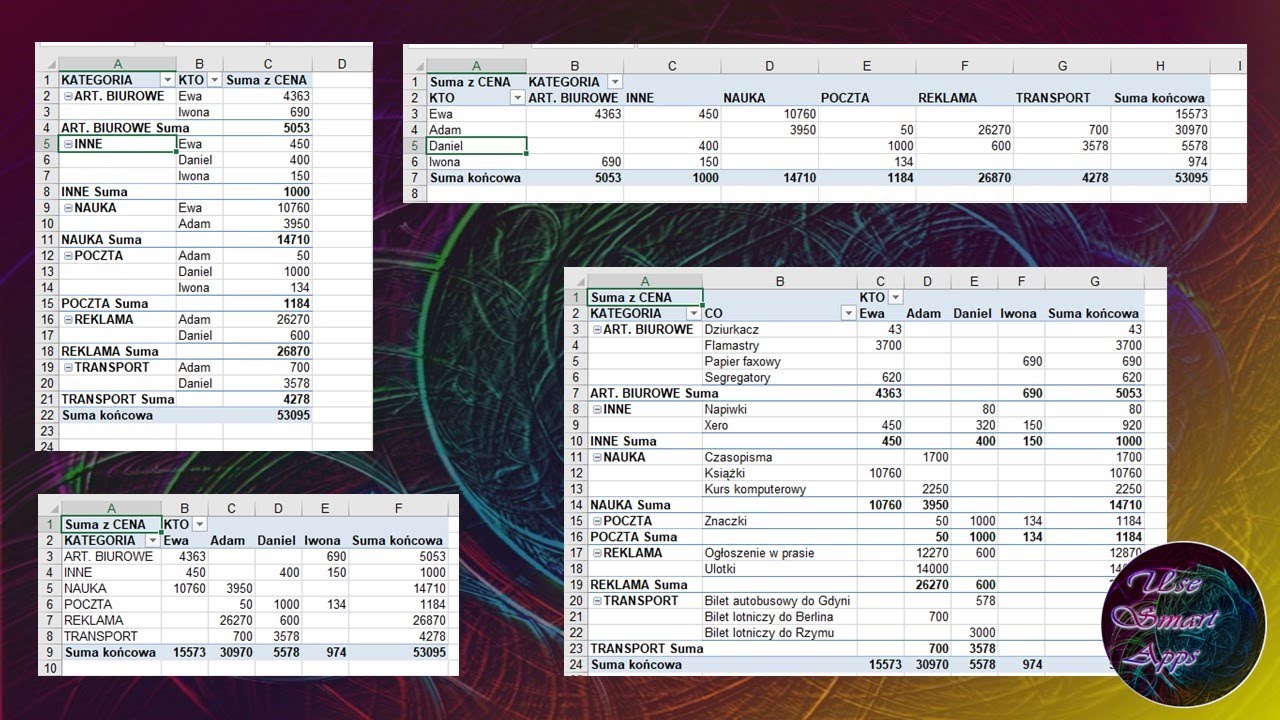Select REKLAMA column label in KTO-rows pivot
The image size is (1280, 720).
pyautogui.click(x=965, y=98)
